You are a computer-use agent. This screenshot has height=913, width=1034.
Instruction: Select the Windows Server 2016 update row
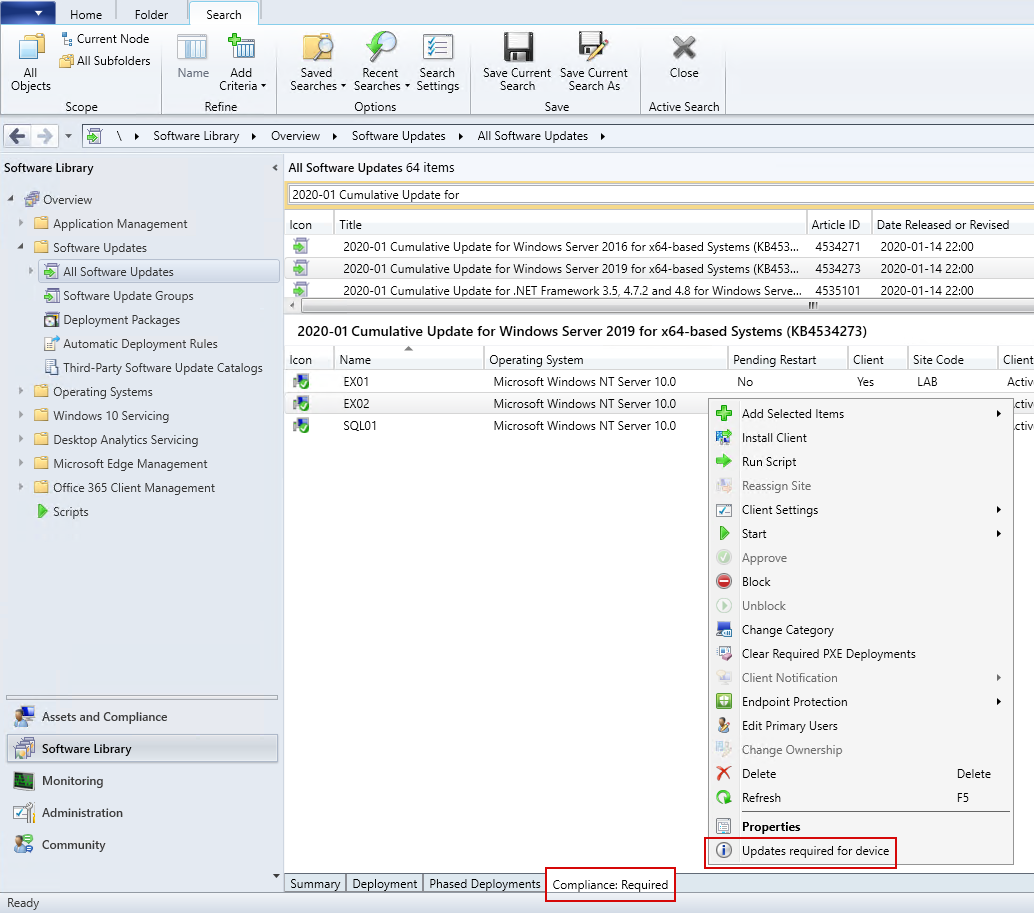(x=659, y=247)
